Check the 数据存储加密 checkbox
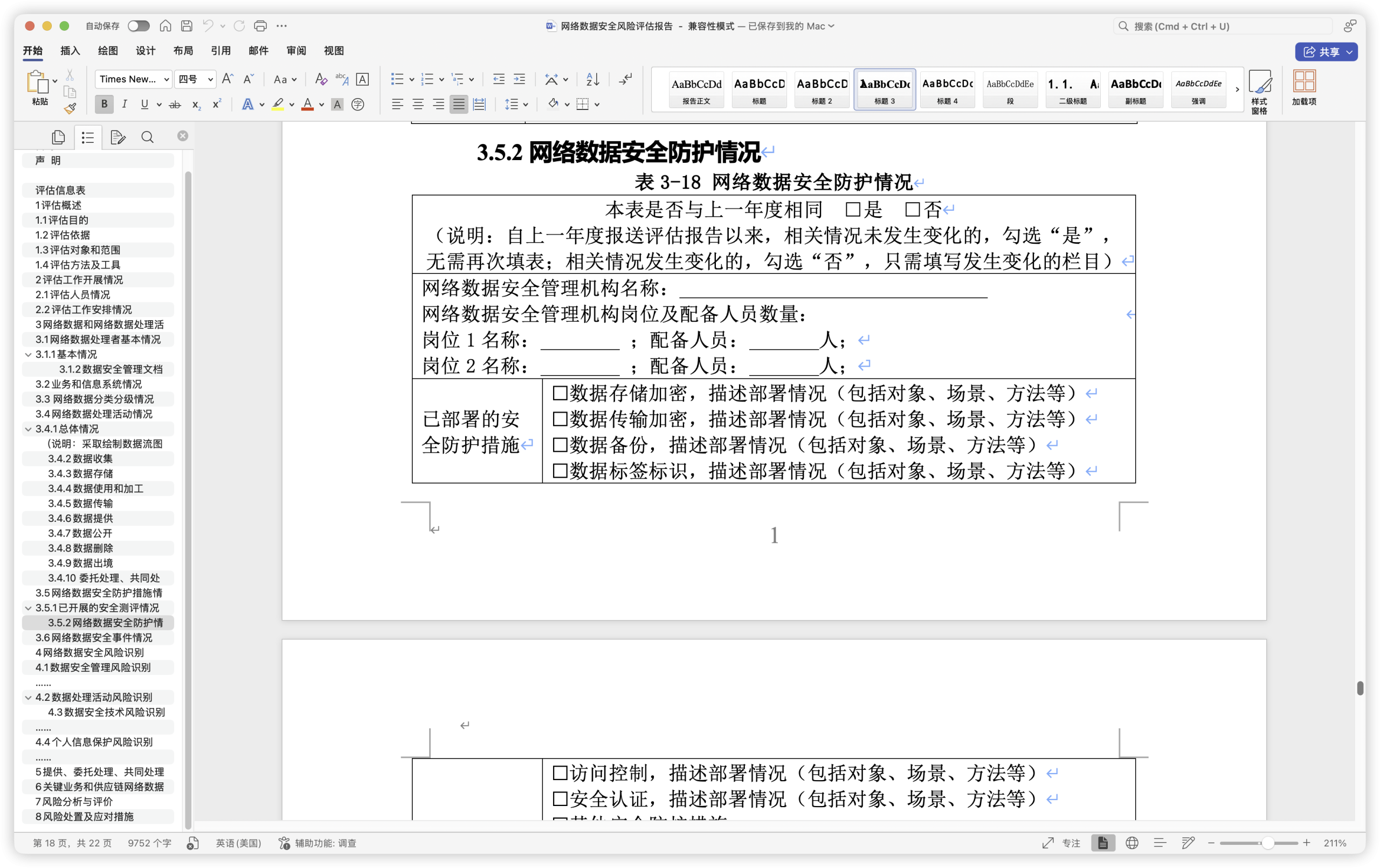1380x868 pixels. [x=560, y=393]
